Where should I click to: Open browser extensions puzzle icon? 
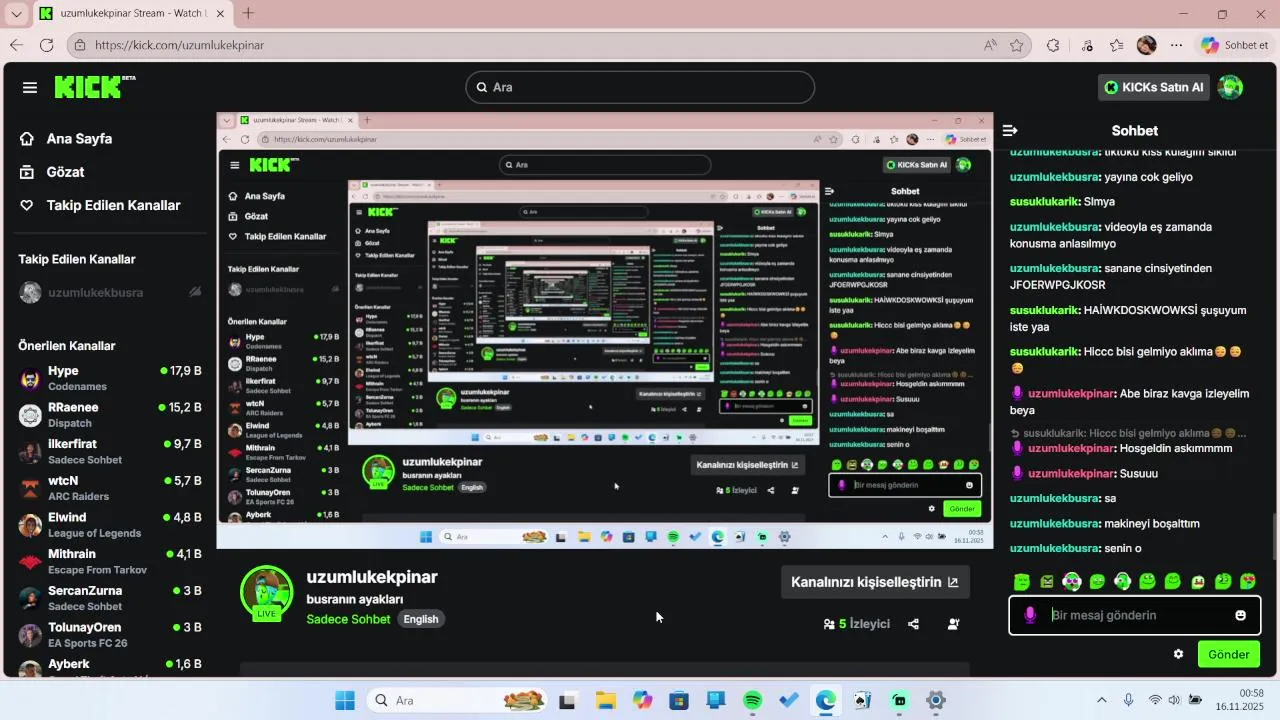click(1053, 45)
